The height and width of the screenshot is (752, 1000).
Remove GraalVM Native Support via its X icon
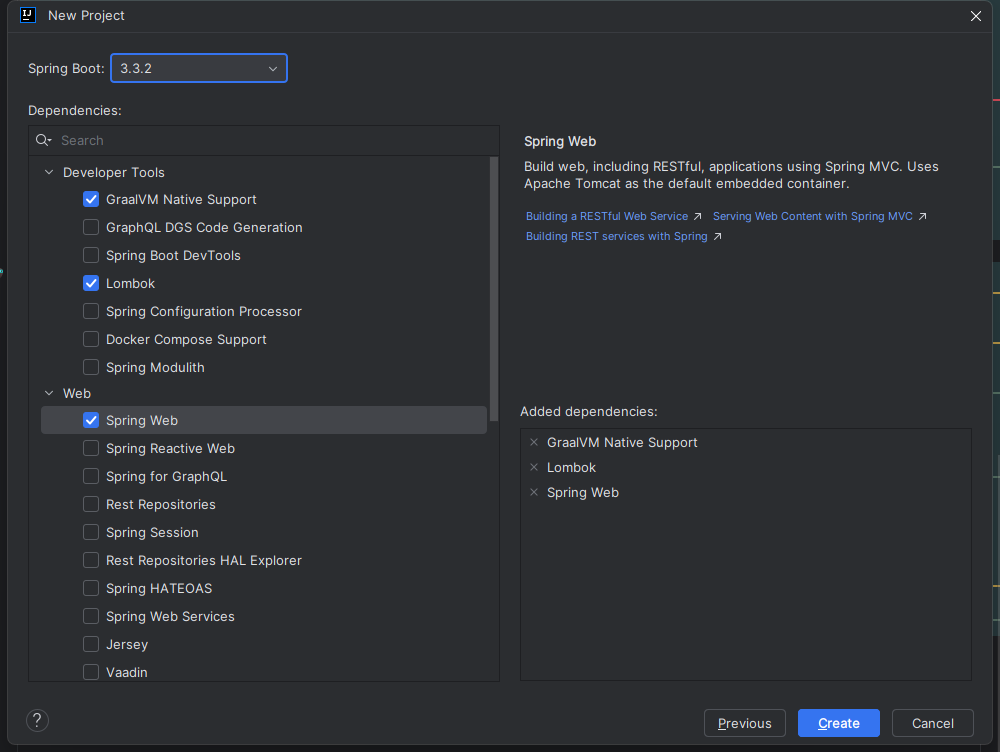pos(534,442)
